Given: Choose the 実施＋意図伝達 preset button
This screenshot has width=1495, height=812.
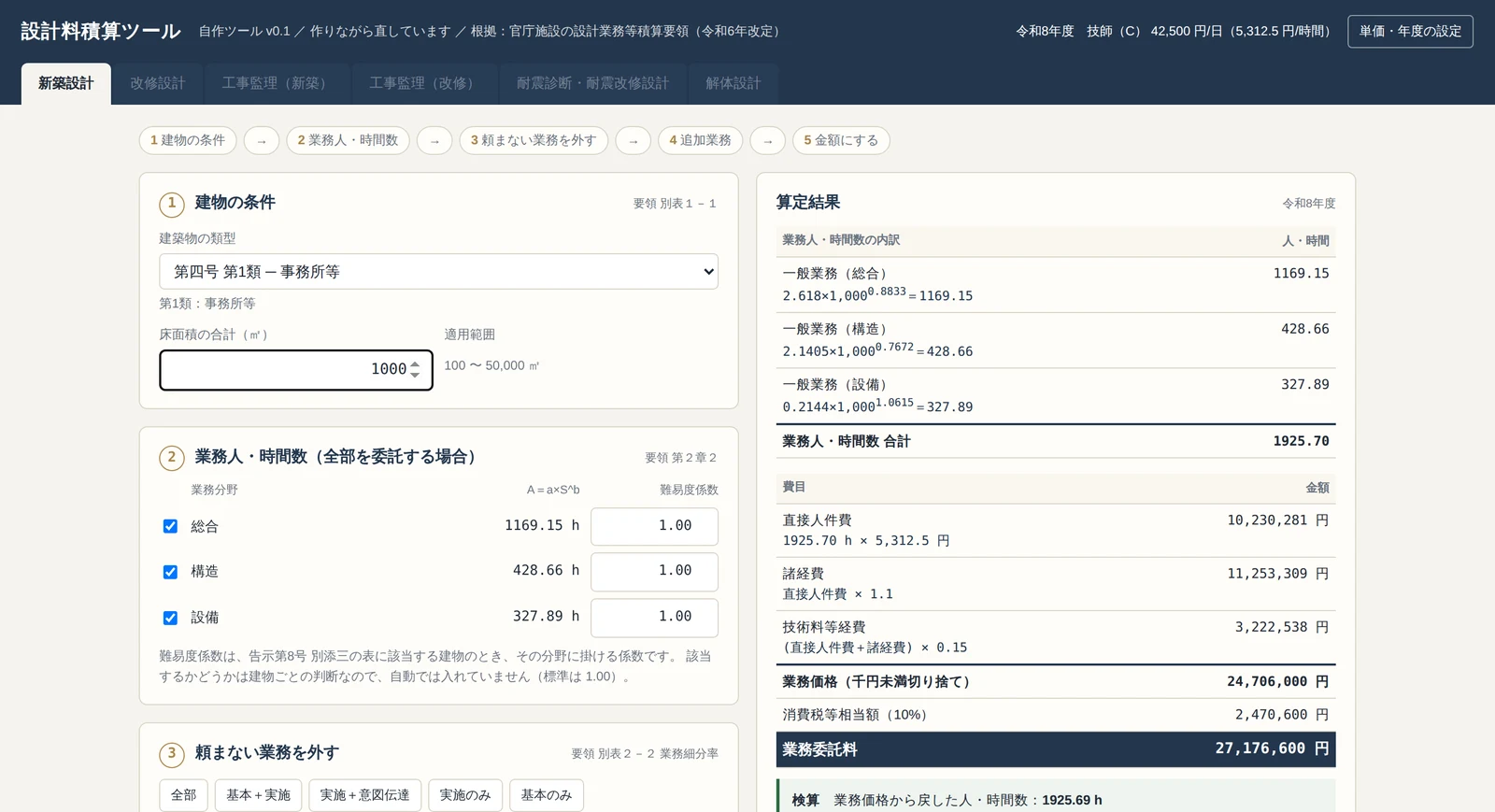Looking at the screenshot, I should (x=365, y=795).
